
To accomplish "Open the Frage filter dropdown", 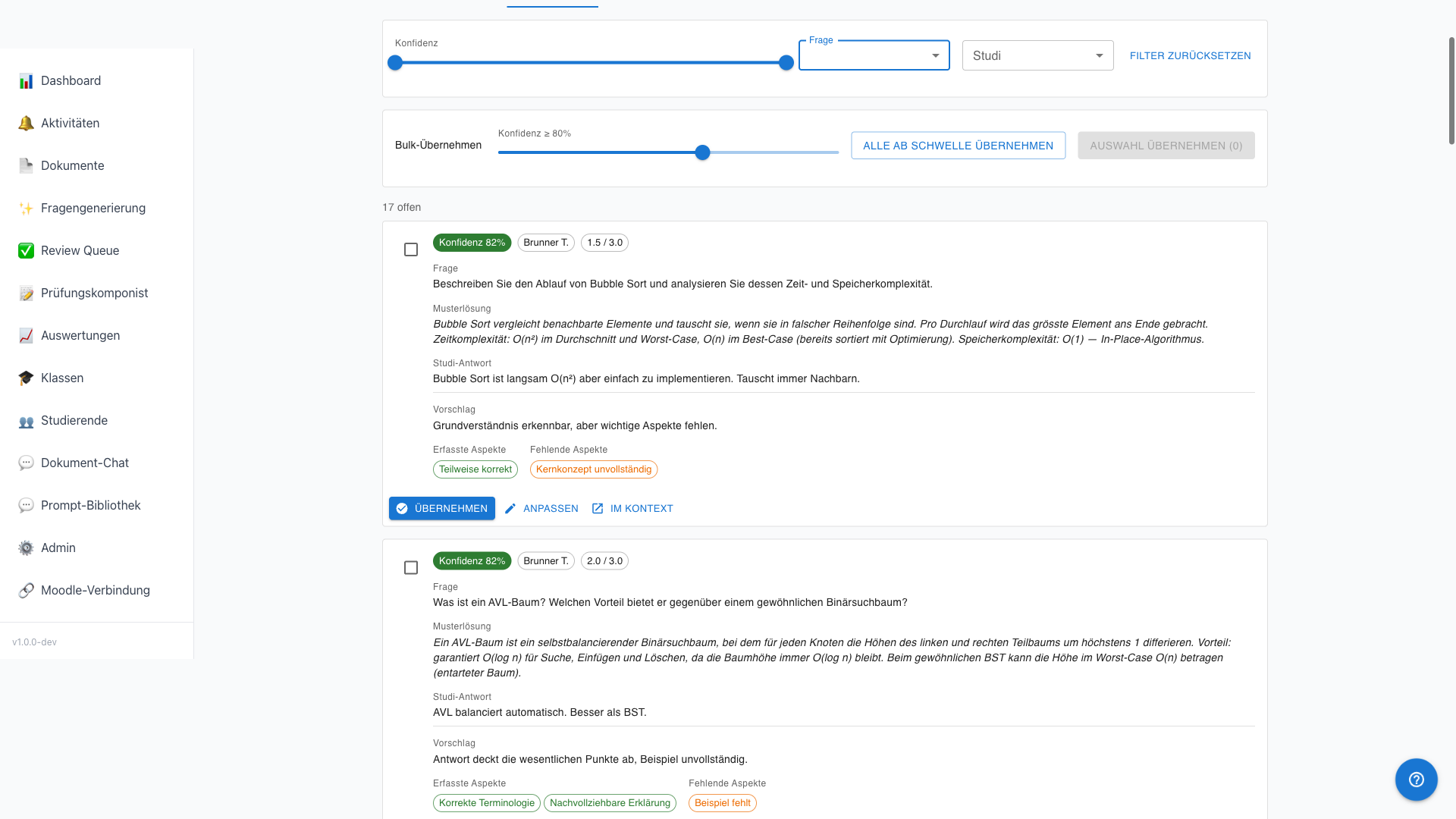I will pyautogui.click(x=874, y=55).
